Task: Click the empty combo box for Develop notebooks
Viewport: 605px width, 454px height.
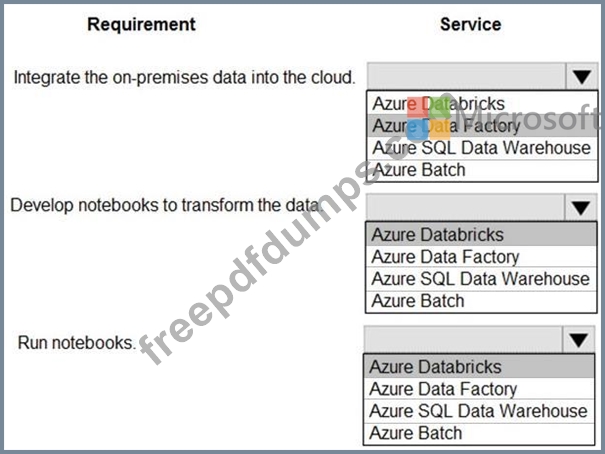Action: click(465, 208)
